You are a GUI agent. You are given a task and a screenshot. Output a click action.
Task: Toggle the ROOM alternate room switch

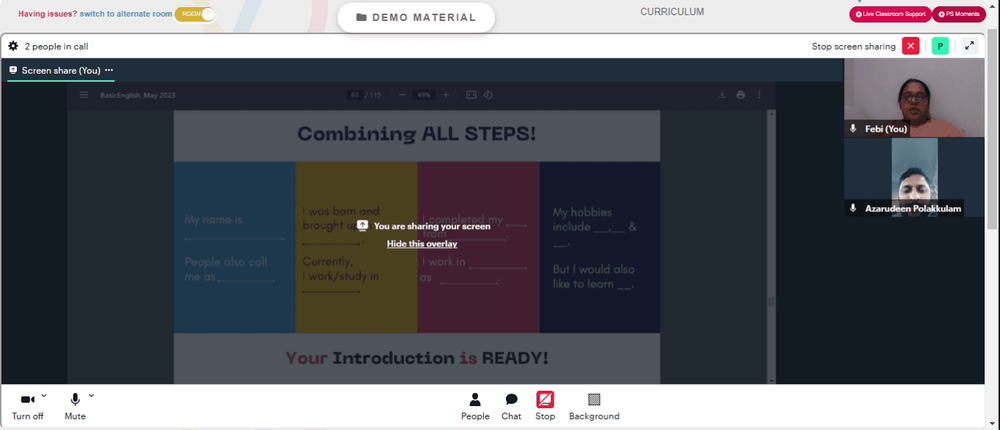[194, 14]
